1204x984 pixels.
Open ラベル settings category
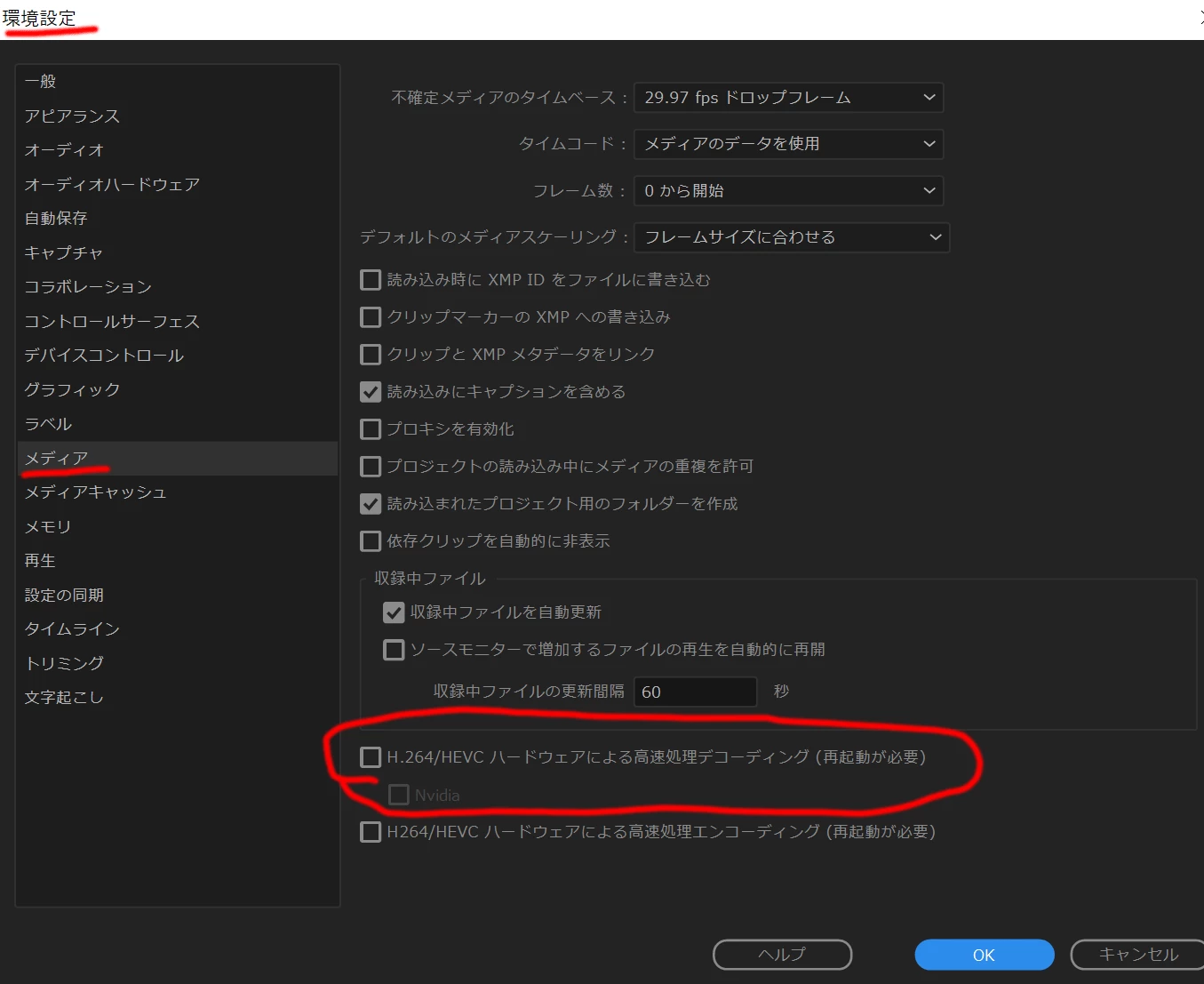pyautogui.click(x=178, y=424)
